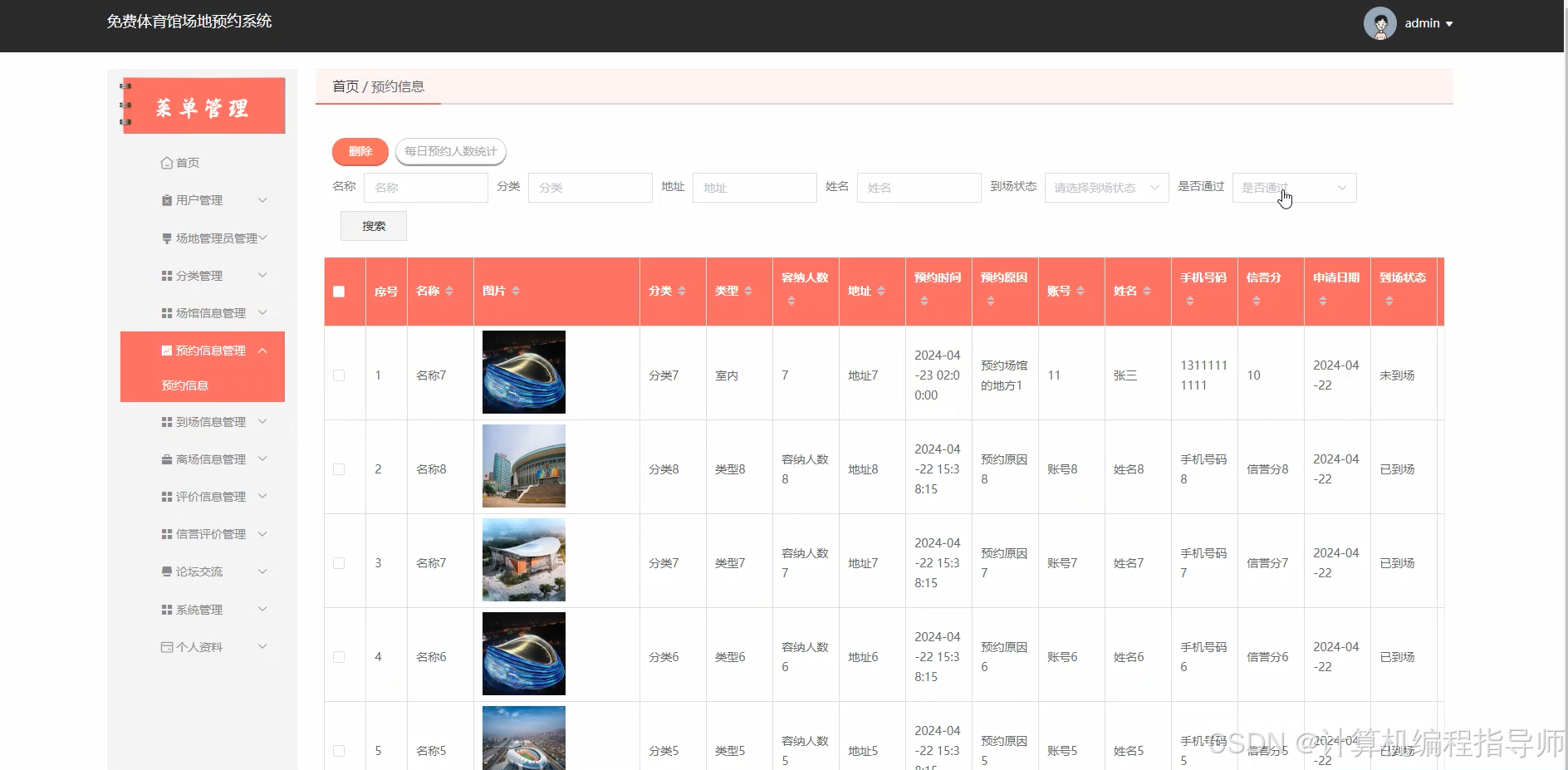
Task: Click the 到场信息管理 grid icon
Action: pyautogui.click(x=167, y=422)
